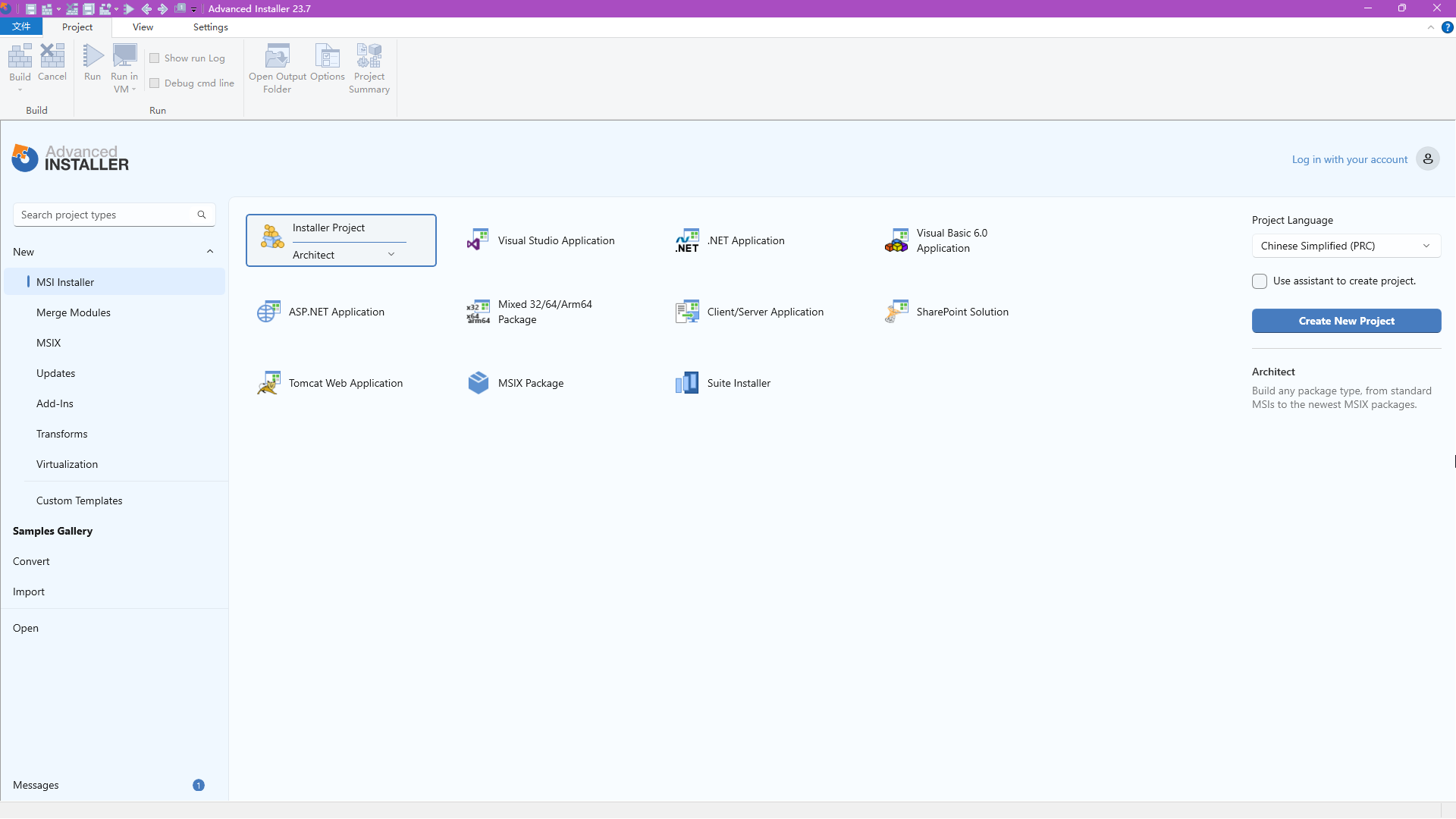
Task: Click the title bar Cancel build icon
Action: point(72,9)
